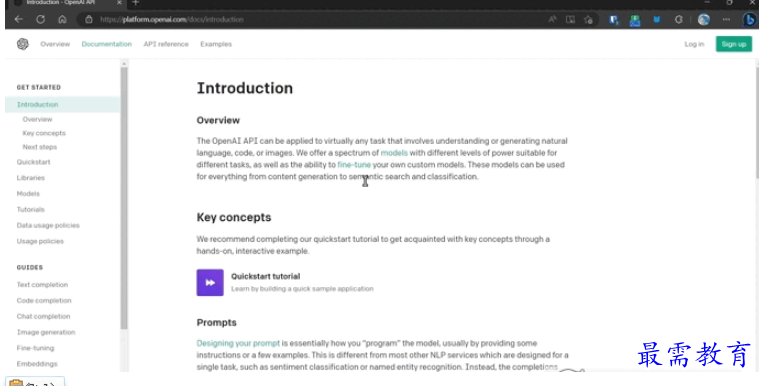The image size is (759, 386).
Task: Click the OpenAI logo icon
Action: coord(23,44)
